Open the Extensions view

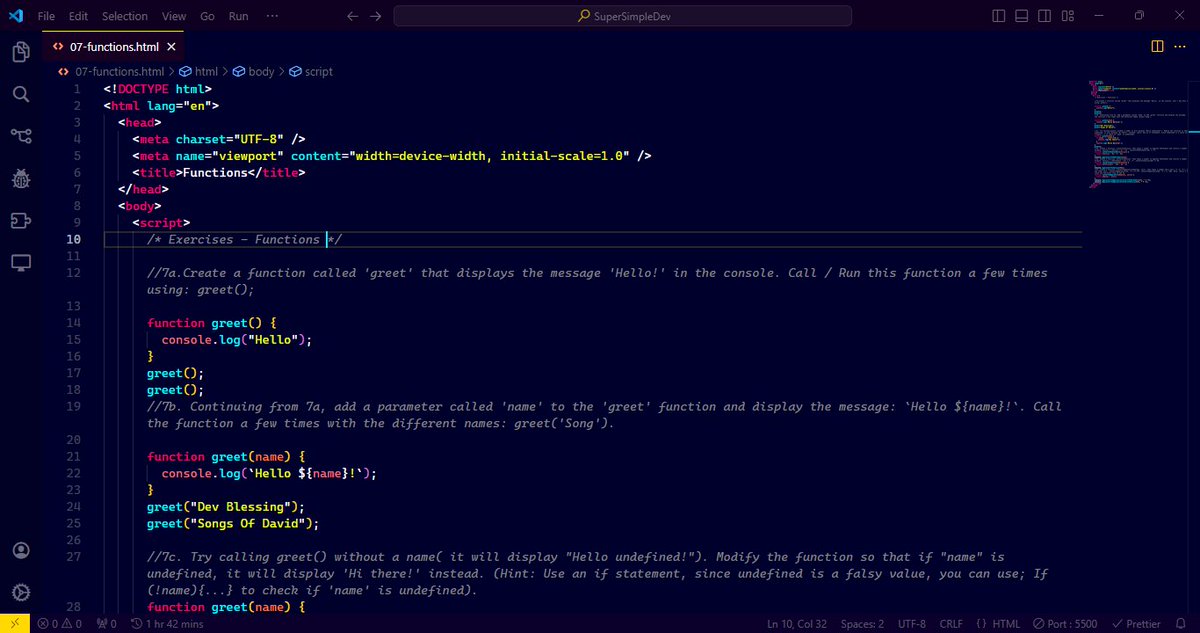[x=21, y=220]
